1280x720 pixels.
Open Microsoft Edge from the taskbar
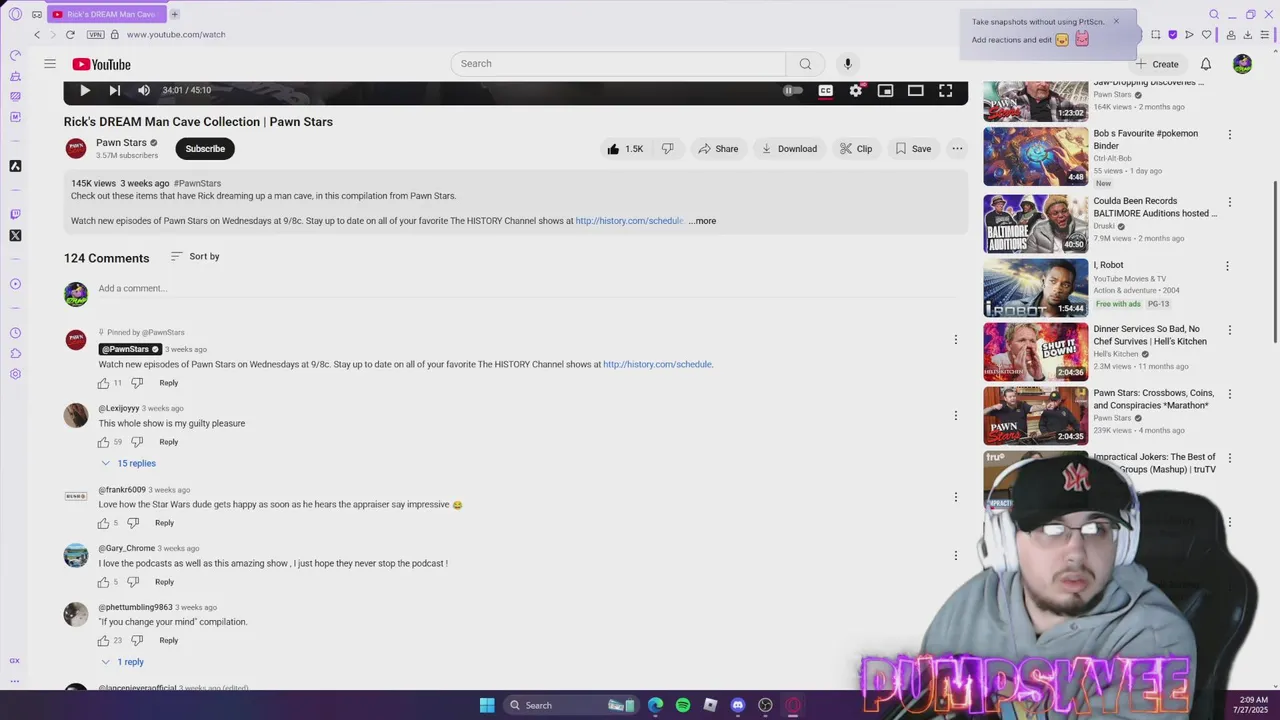pos(656,705)
